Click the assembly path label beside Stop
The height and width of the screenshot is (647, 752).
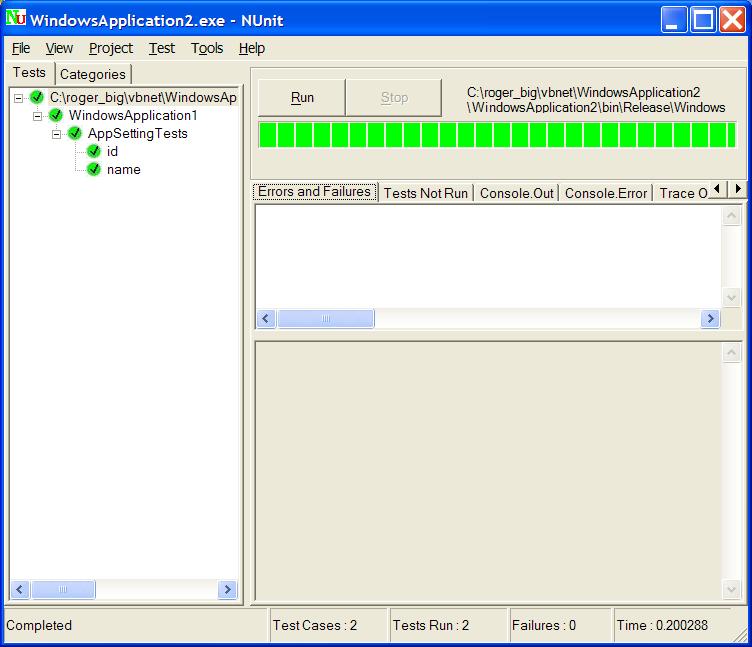click(x=596, y=100)
